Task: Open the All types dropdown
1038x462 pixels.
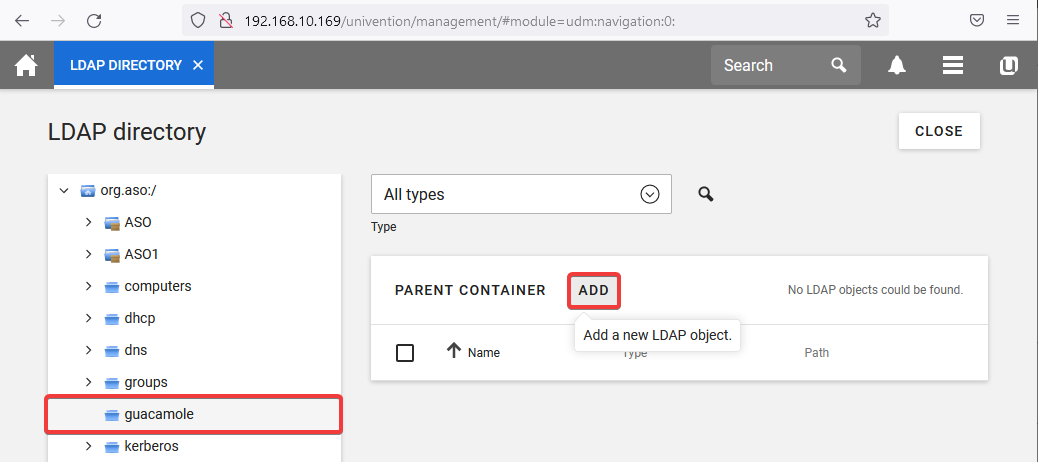Action: pyautogui.click(x=521, y=194)
